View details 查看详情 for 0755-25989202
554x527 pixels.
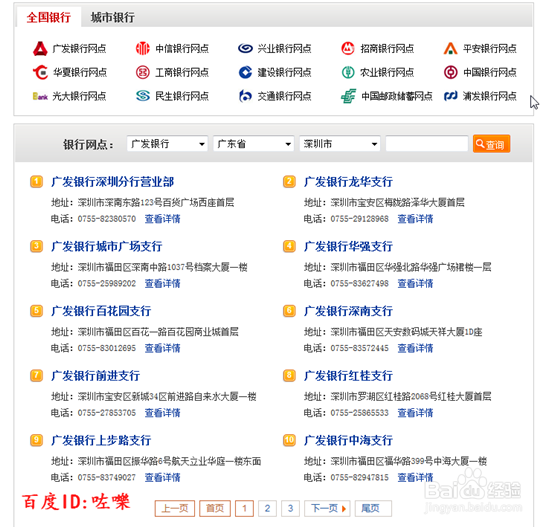pos(163,284)
